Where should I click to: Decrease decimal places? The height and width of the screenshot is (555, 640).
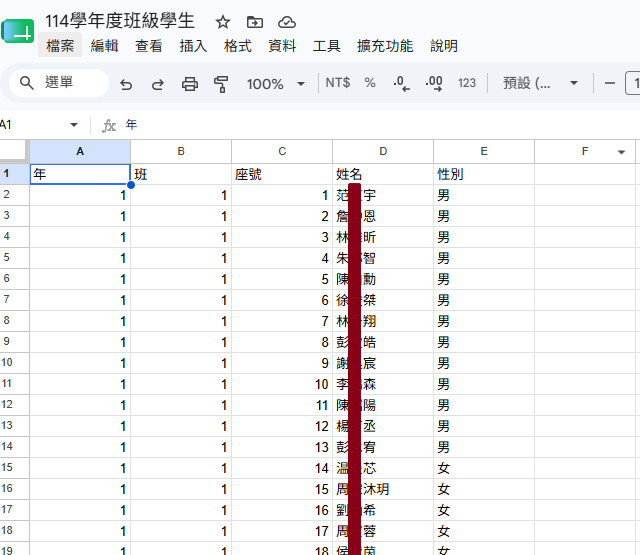[402, 83]
